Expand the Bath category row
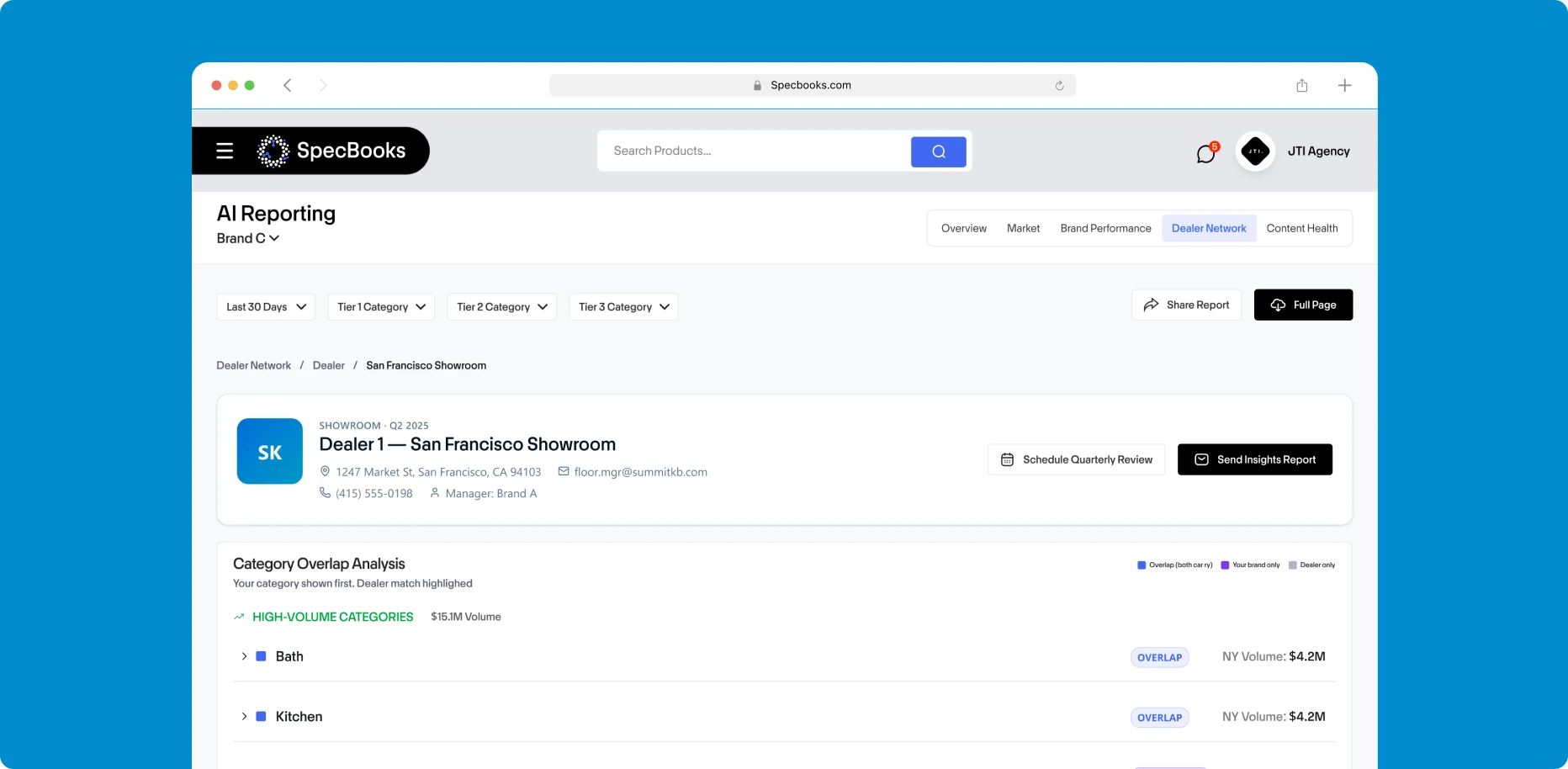This screenshot has height=769, width=1568. pos(244,656)
